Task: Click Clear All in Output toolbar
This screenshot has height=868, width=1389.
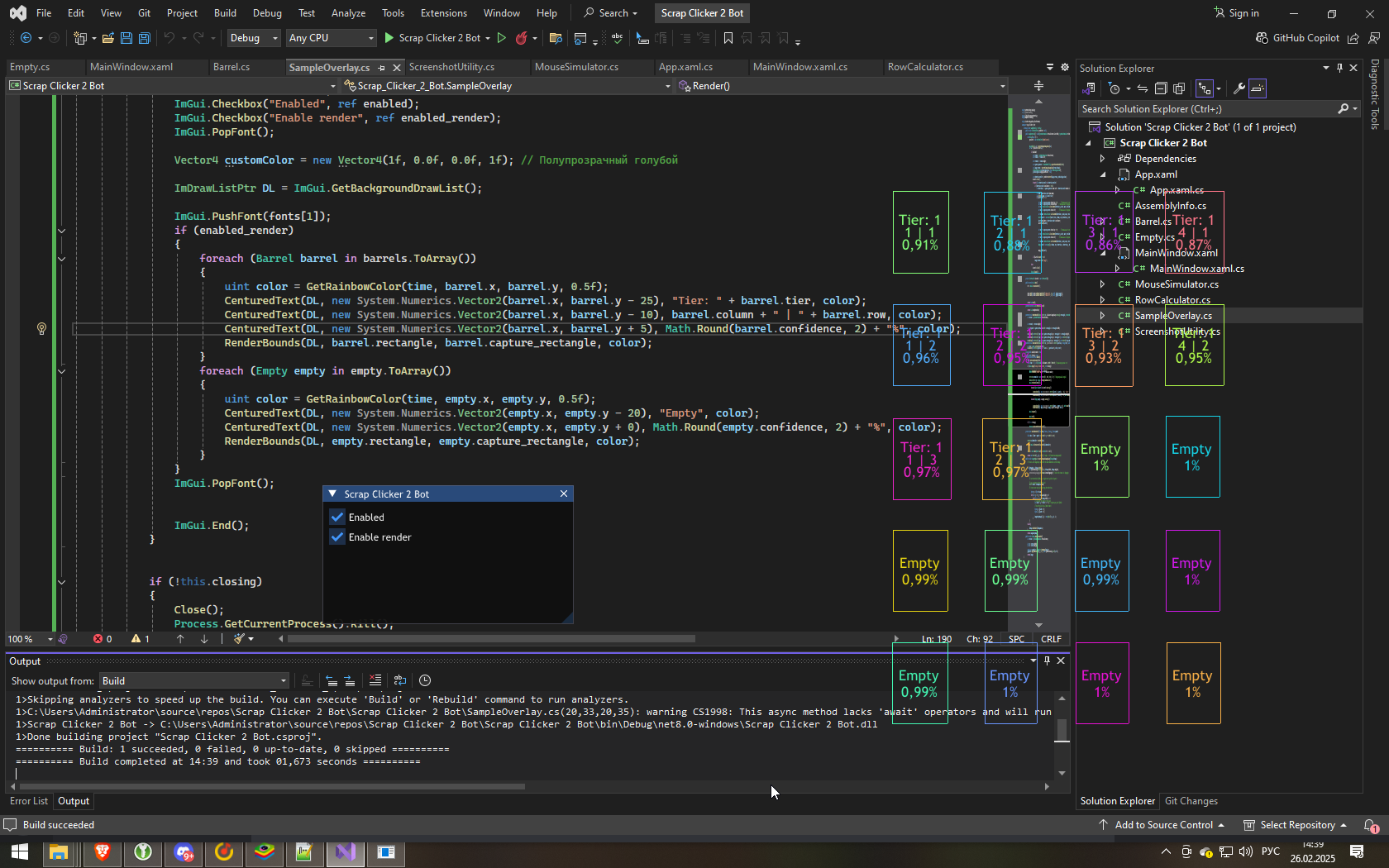Action: 375,680
